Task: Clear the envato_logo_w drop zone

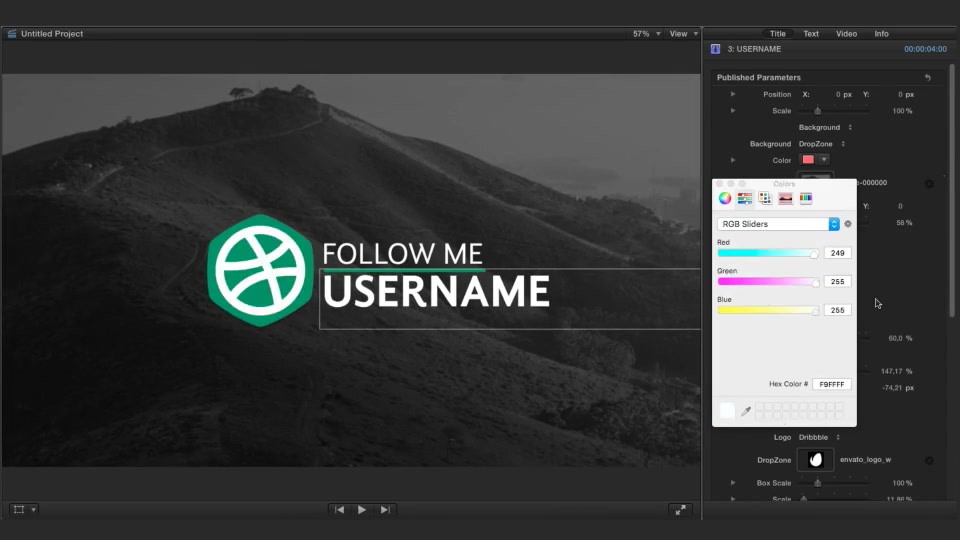Action: click(x=929, y=460)
